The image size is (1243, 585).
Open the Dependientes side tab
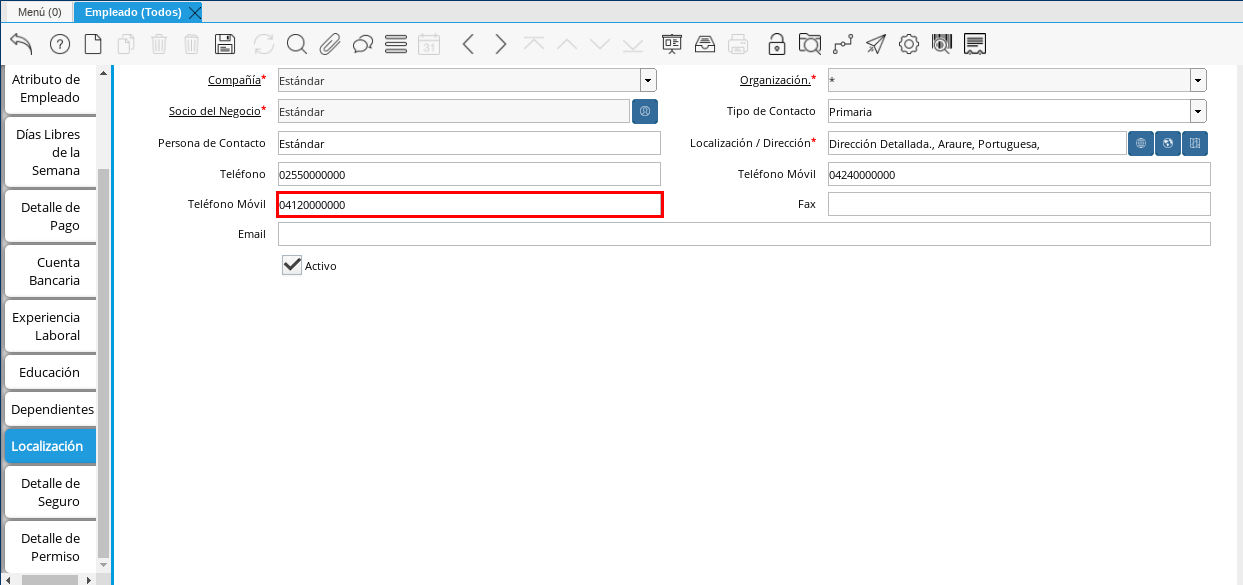point(50,409)
